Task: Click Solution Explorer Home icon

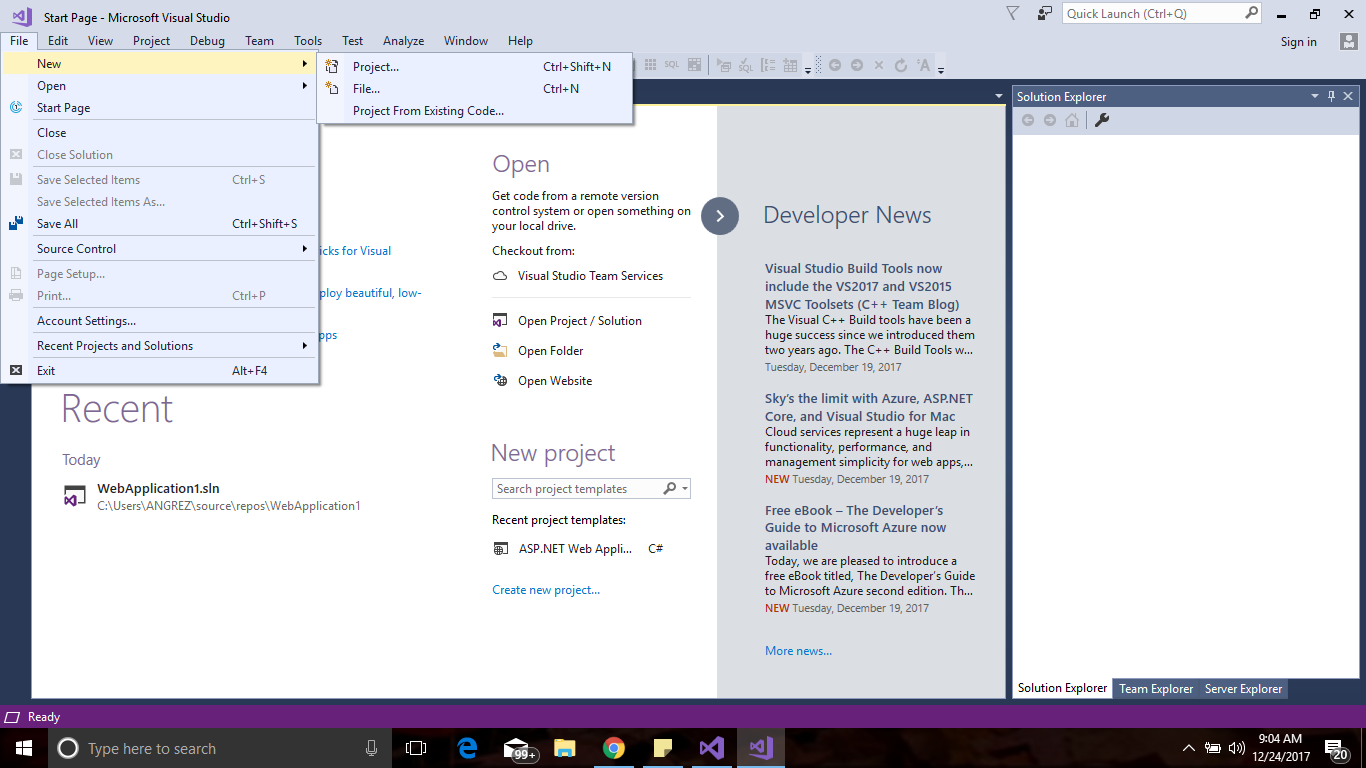Action: (x=1072, y=120)
